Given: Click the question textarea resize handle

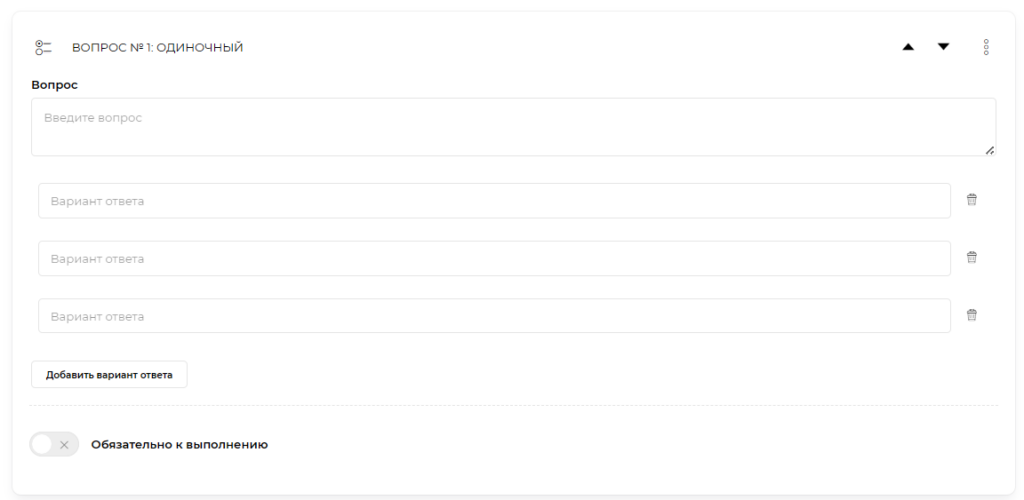Looking at the screenshot, I should 989,150.
